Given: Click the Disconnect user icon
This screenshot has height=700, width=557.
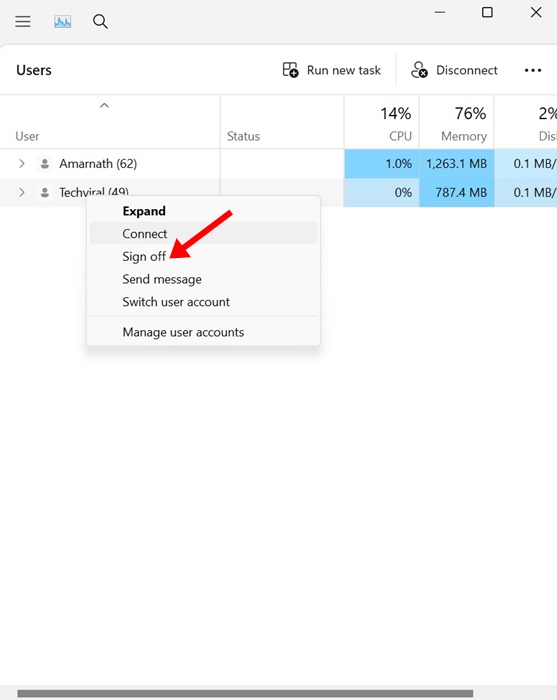Looking at the screenshot, I should [x=419, y=70].
